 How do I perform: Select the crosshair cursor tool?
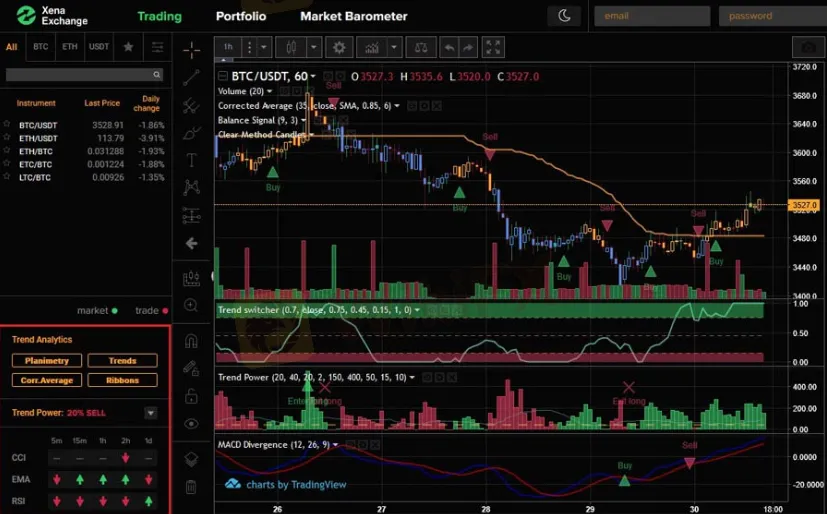191,50
